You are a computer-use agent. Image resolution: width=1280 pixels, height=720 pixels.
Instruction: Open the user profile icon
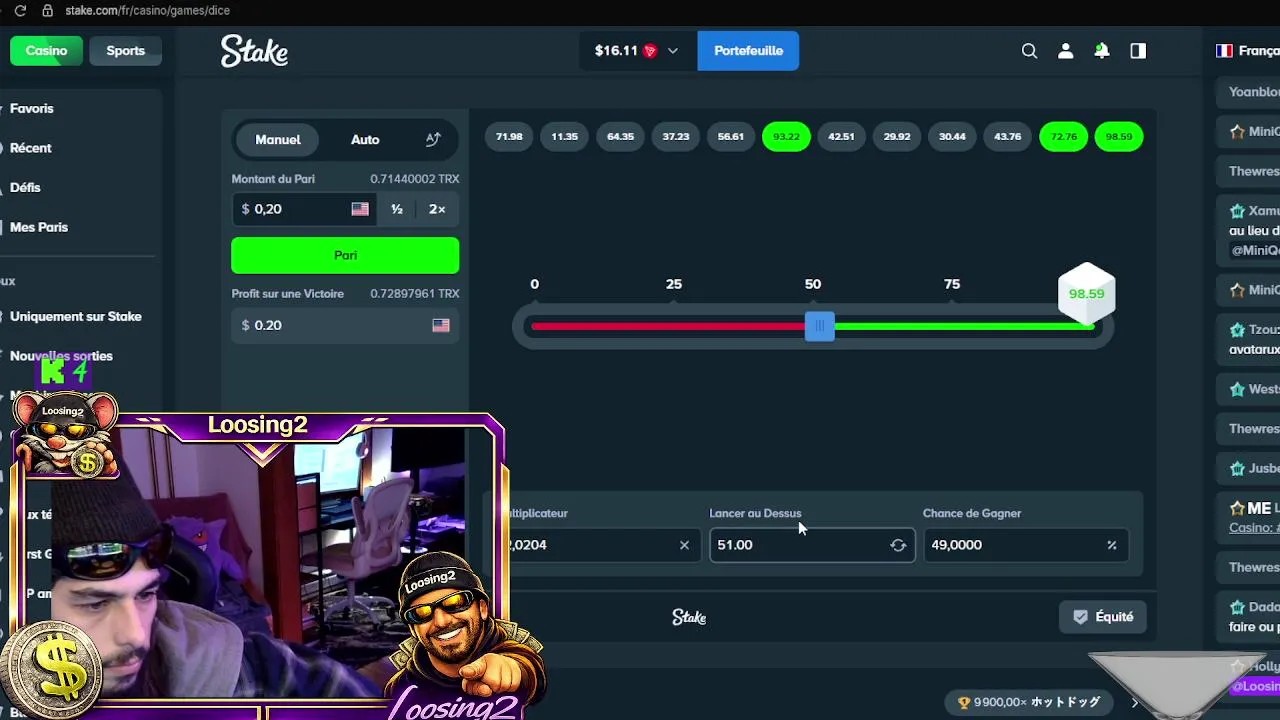1065,51
